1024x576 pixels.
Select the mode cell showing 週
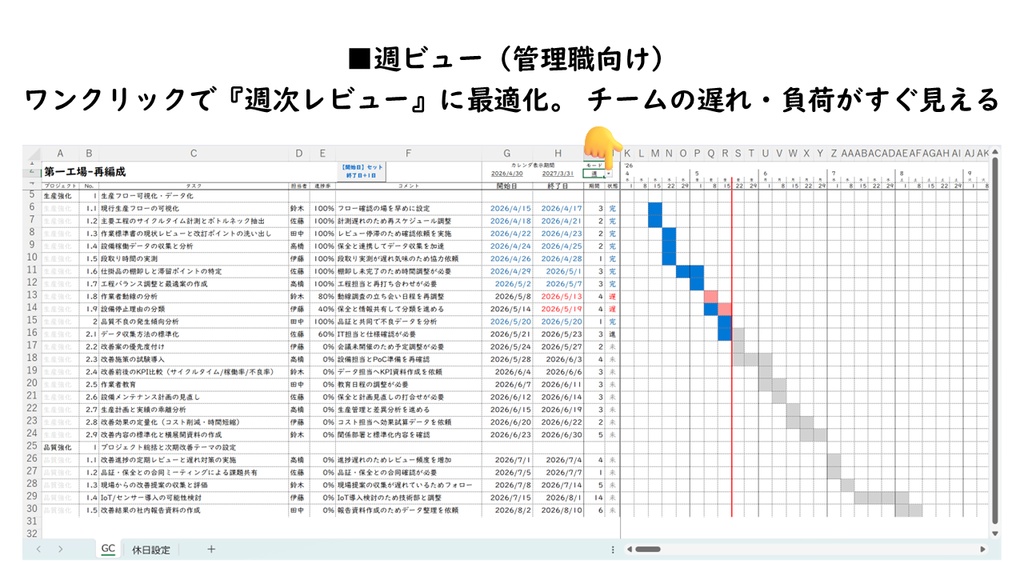point(594,174)
